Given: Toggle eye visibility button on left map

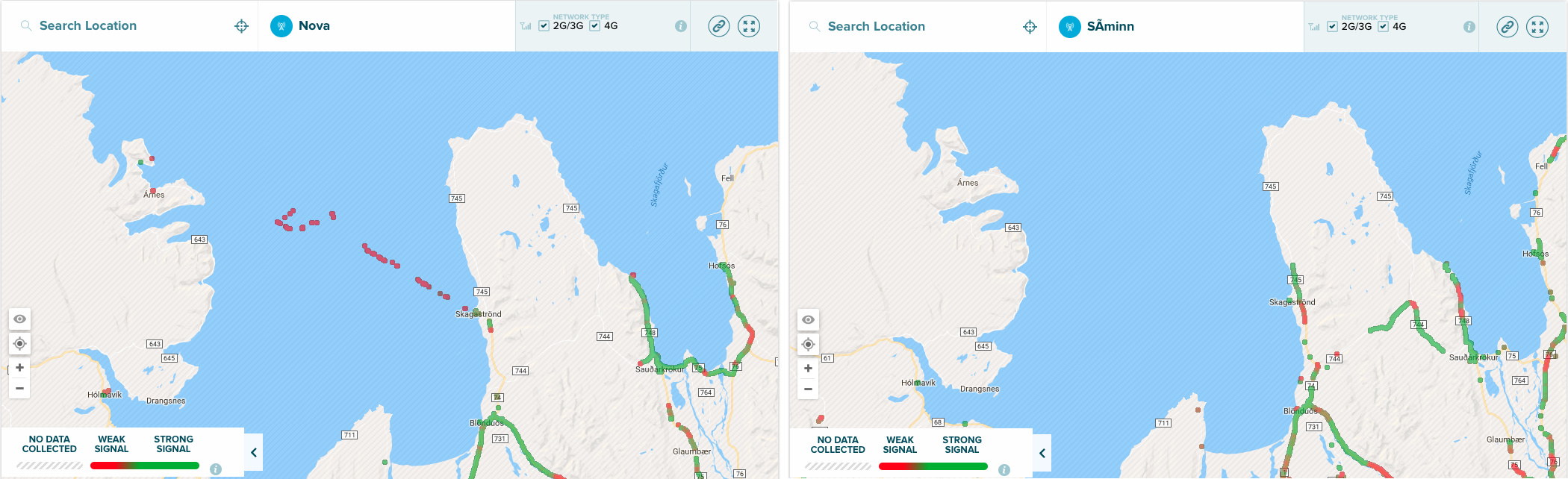Looking at the screenshot, I should [x=20, y=319].
